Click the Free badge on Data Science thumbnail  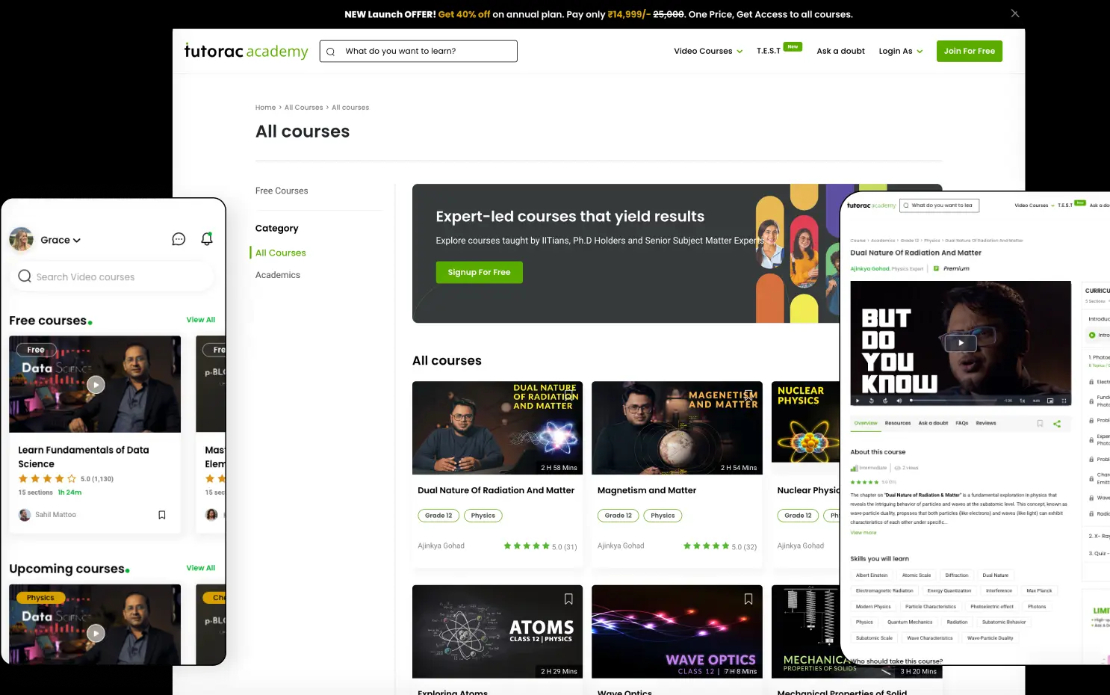click(35, 350)
